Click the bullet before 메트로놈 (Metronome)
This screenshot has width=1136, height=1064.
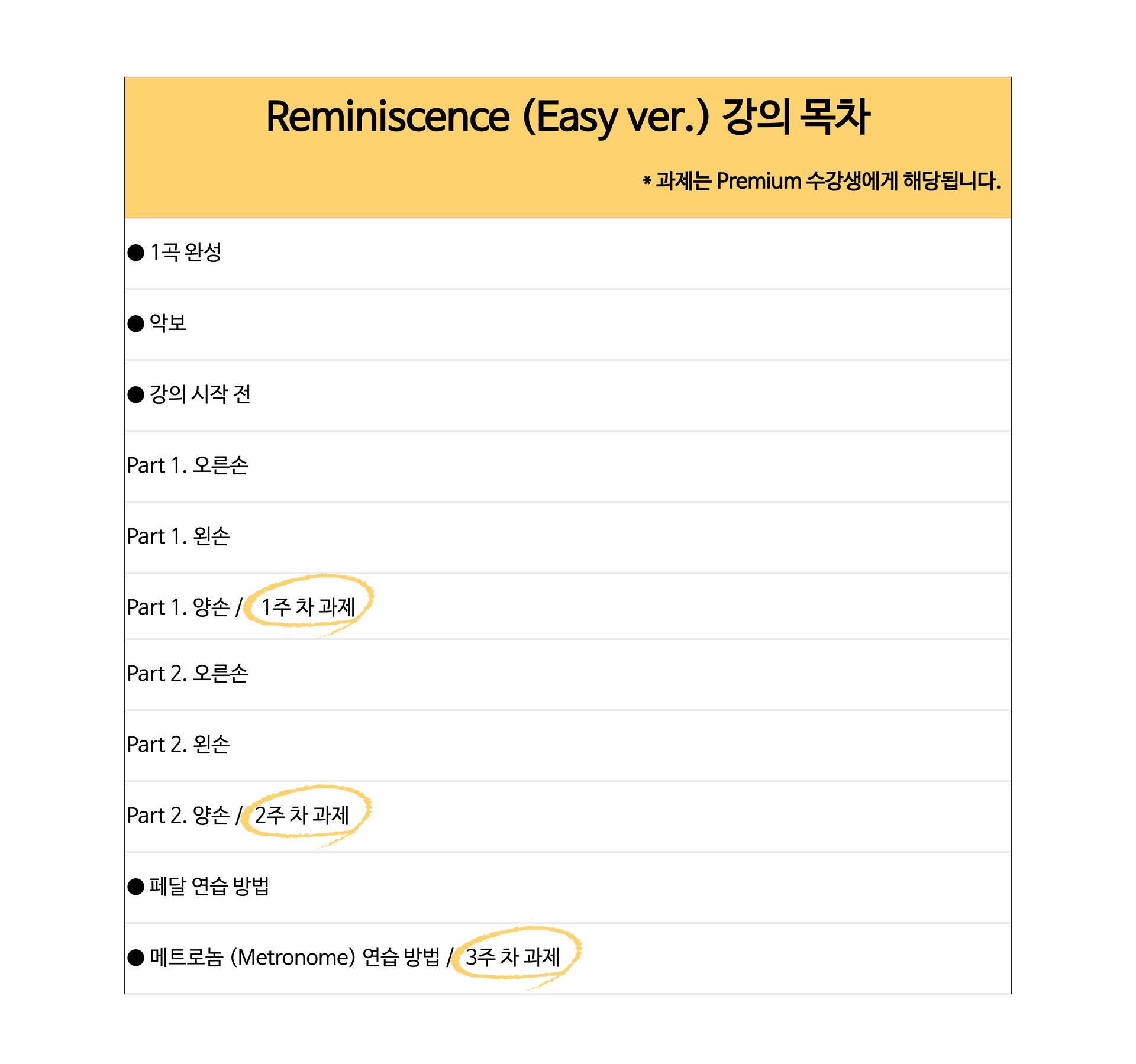136,958
